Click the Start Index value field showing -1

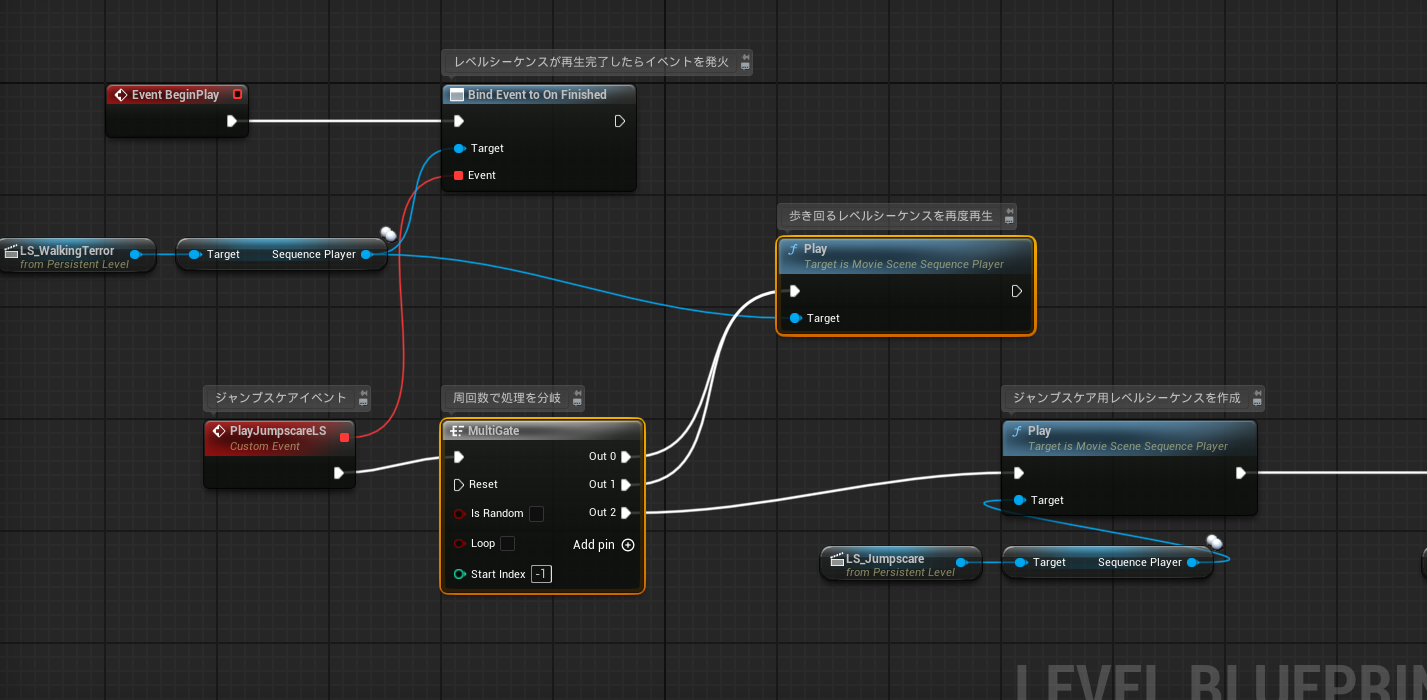[541, 574]
